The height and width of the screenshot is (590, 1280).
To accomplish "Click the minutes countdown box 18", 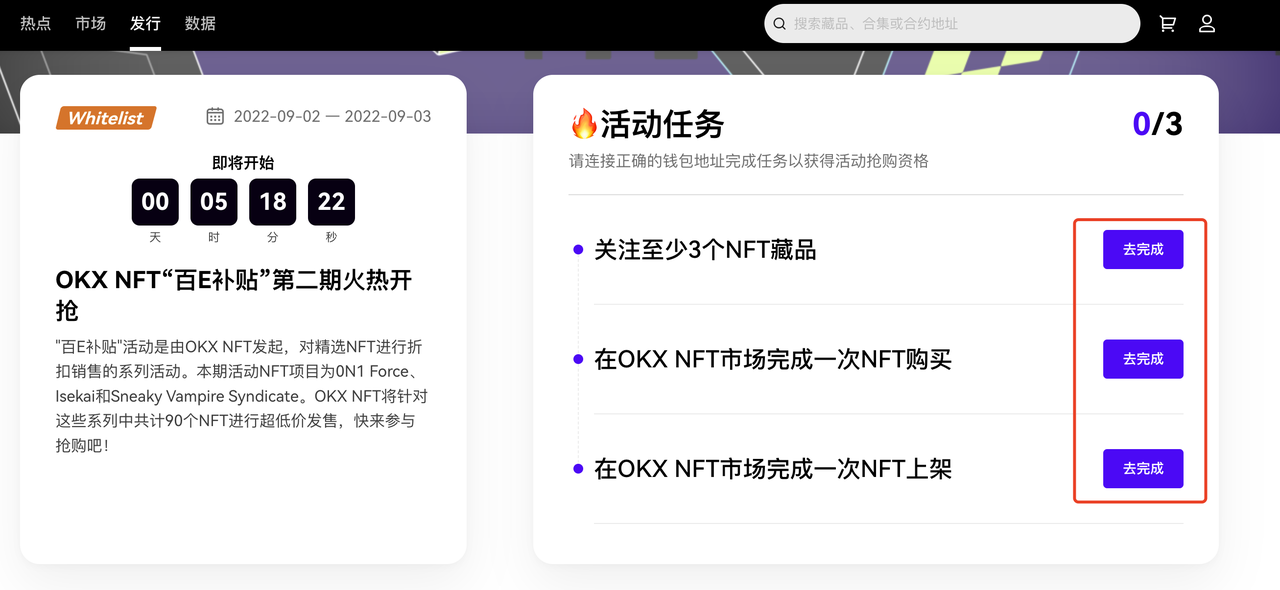I will [x=273, y=202].
